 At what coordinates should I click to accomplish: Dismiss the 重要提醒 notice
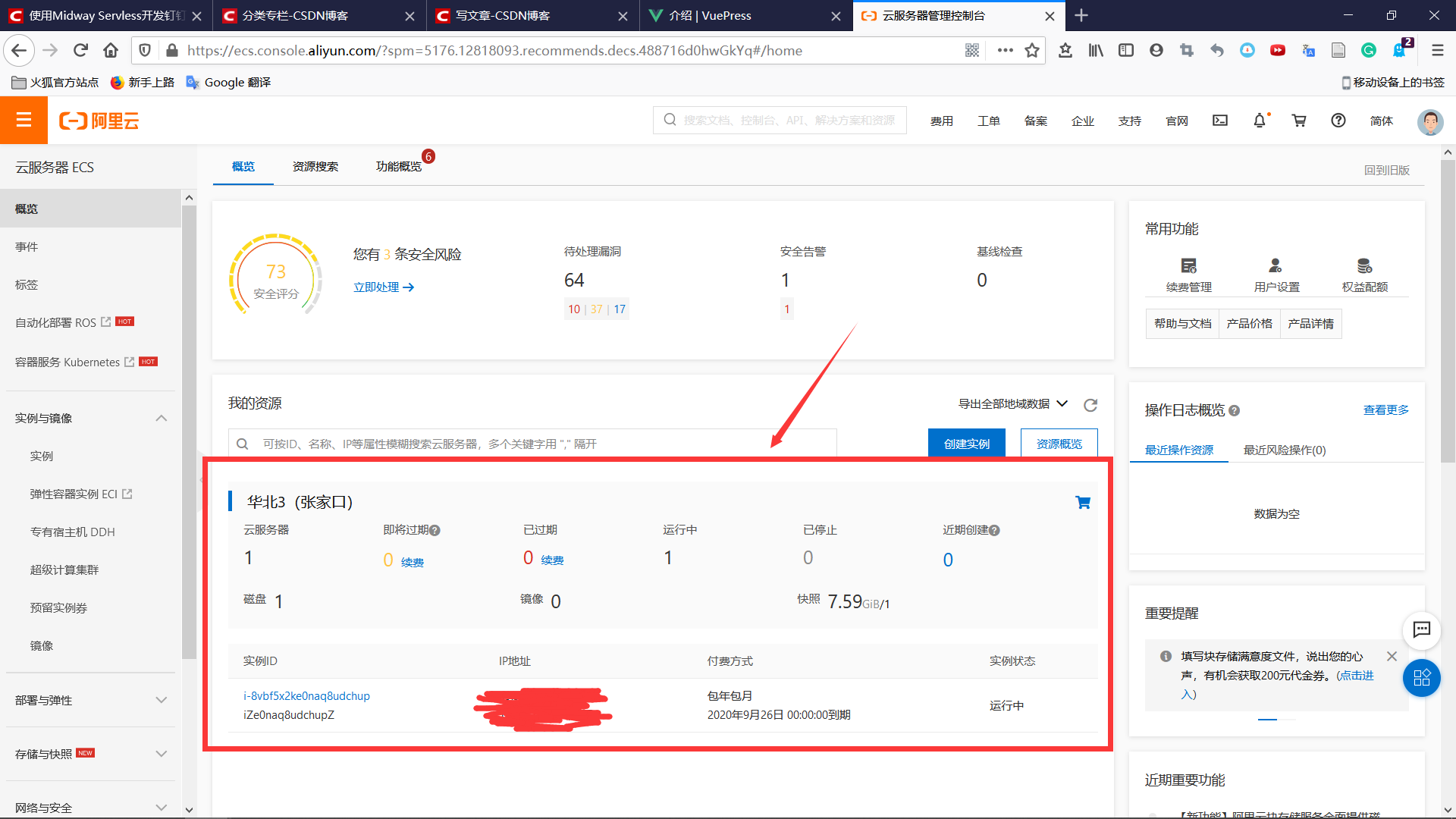(x=1392, y=656)
